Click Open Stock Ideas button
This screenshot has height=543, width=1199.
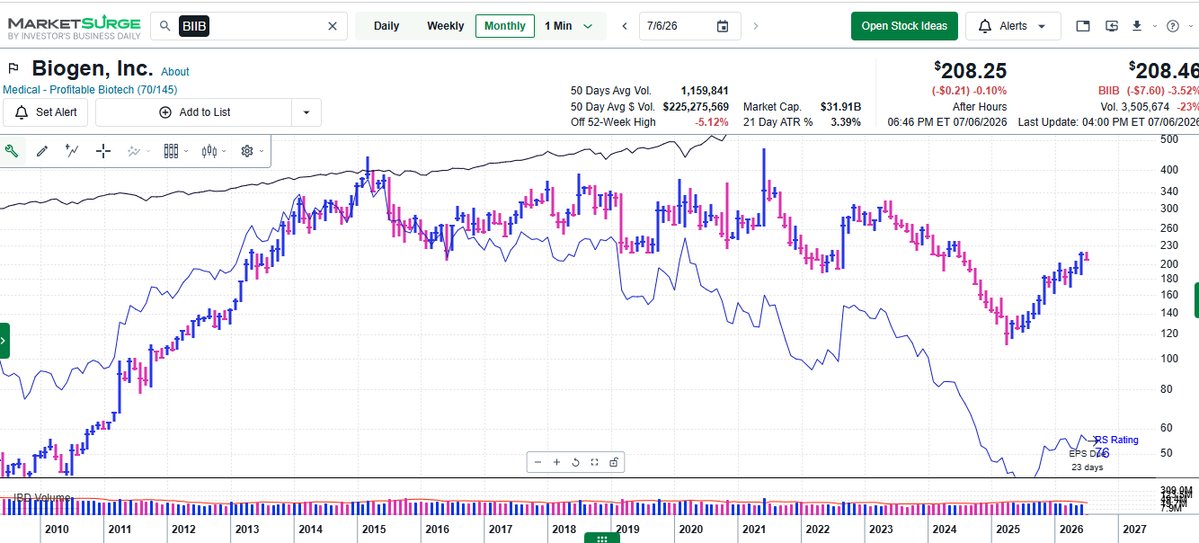[x=904, y=26]
